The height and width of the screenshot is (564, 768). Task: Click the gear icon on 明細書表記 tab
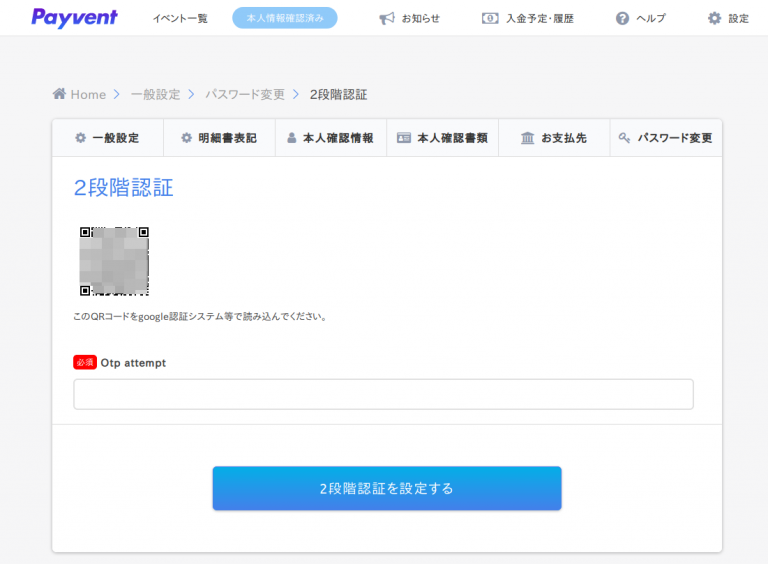[x=186, y=138]
